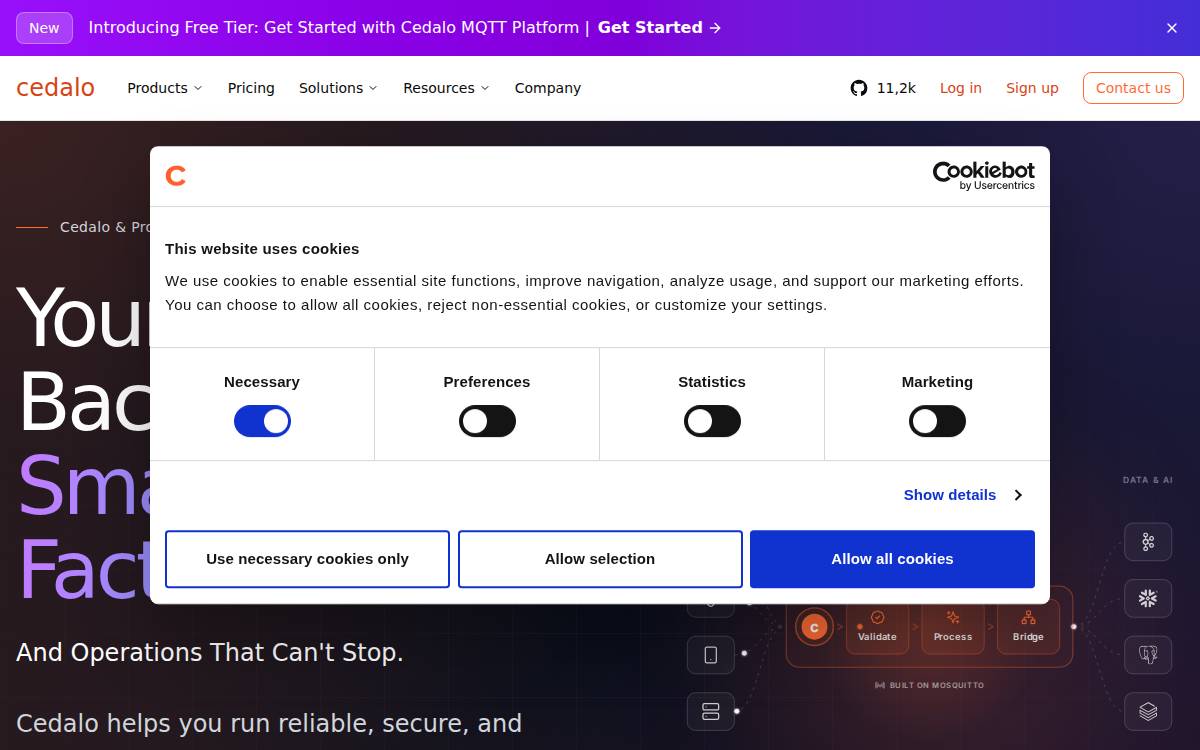The image size is (1200, 750).
Task: Click the PostgreSQL elephant icon tile
Action: pos(1148,655)
